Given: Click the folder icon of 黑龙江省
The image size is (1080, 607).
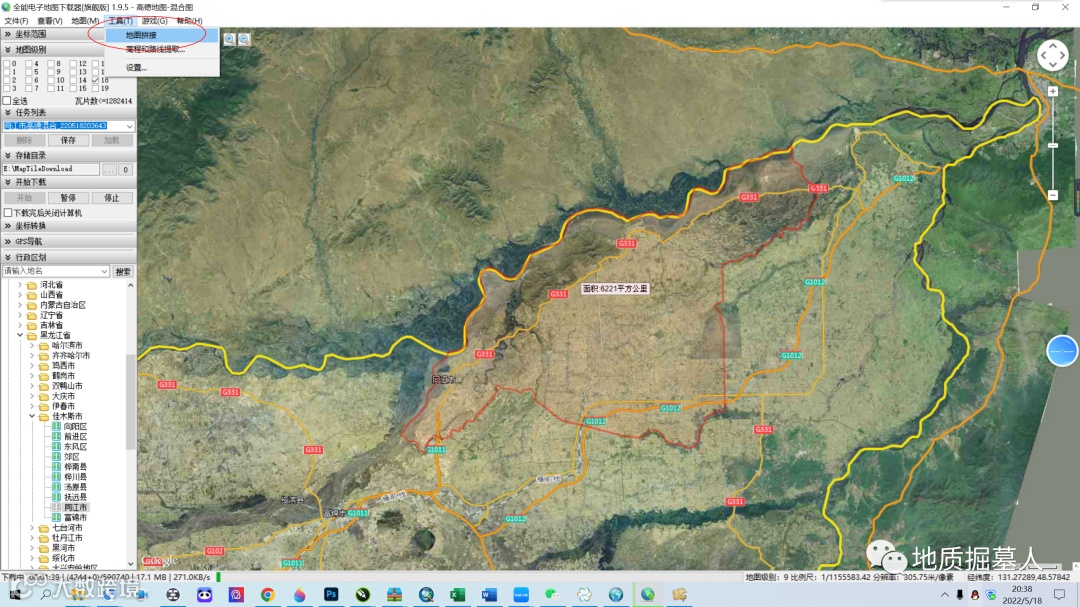Looking at the screenshot, I should point(32,336).
